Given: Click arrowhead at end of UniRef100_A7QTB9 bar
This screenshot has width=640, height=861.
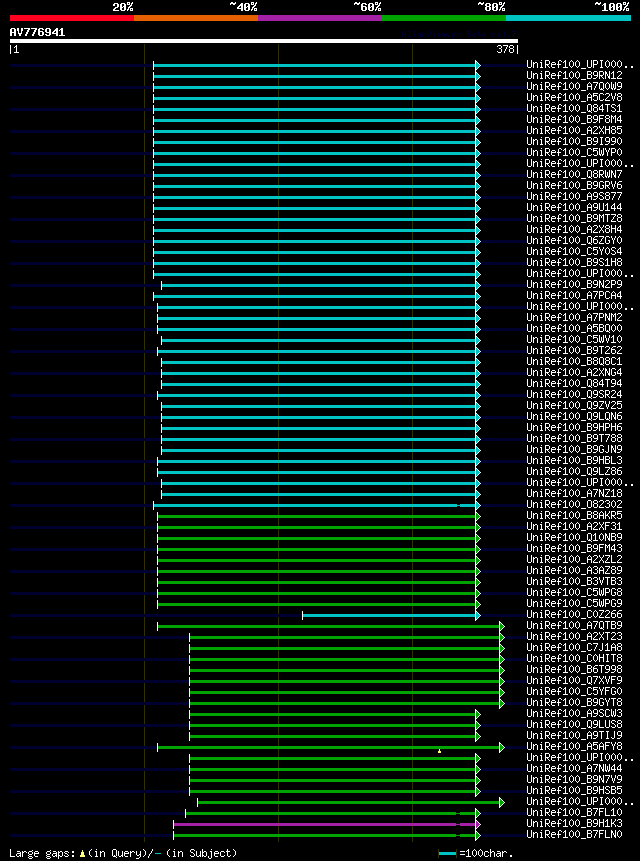Looking at the screenshot, I should click(x=502, y=626).
